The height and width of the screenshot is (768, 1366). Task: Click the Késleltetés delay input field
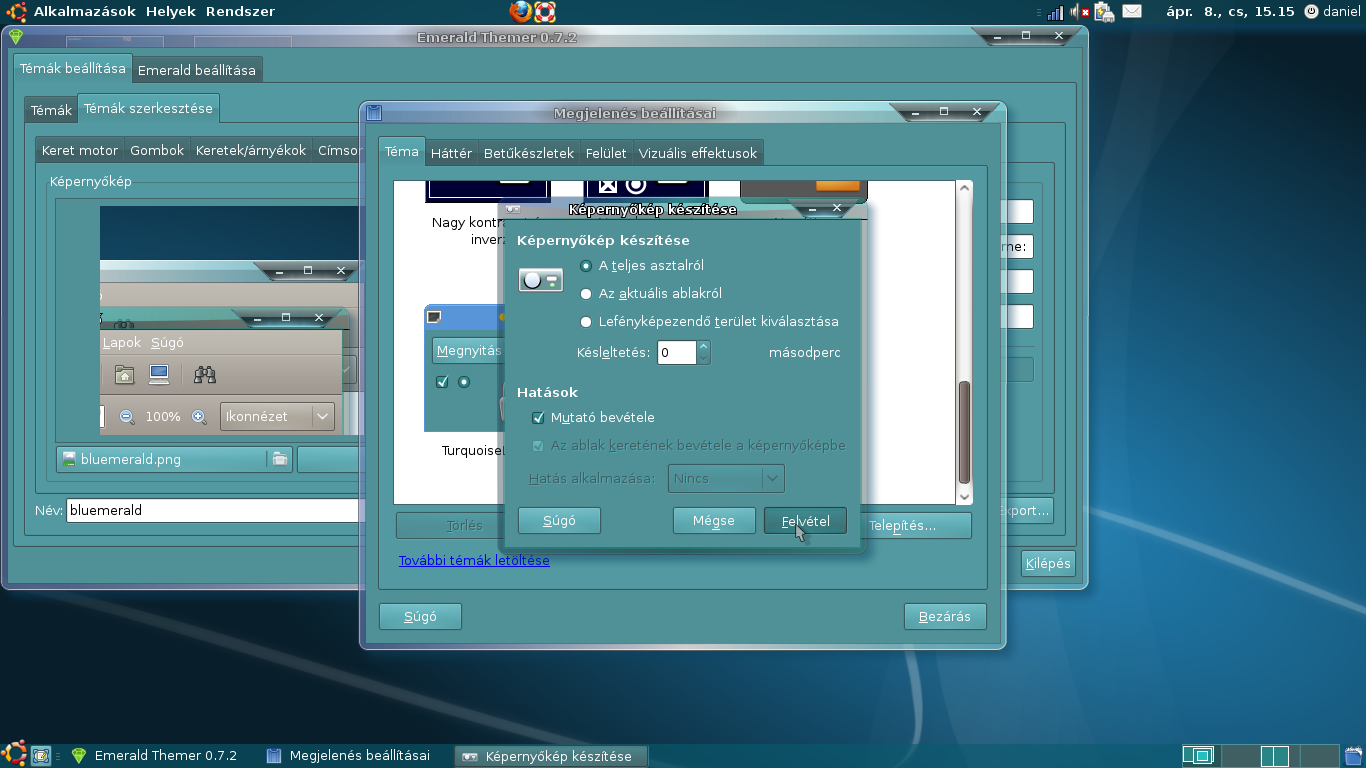coord(677,352)
